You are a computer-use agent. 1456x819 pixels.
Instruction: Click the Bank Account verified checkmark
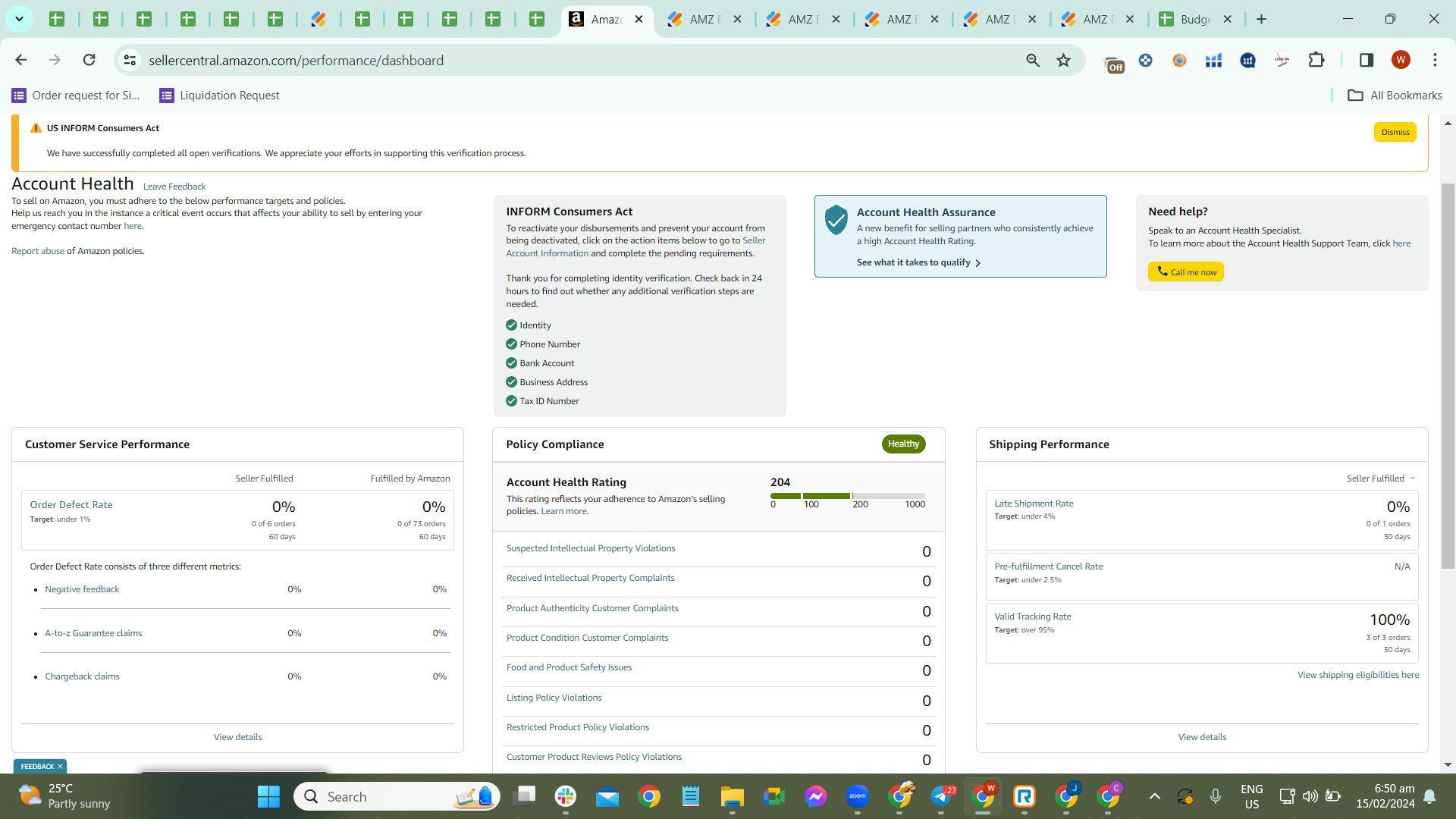tap(511, 363)
